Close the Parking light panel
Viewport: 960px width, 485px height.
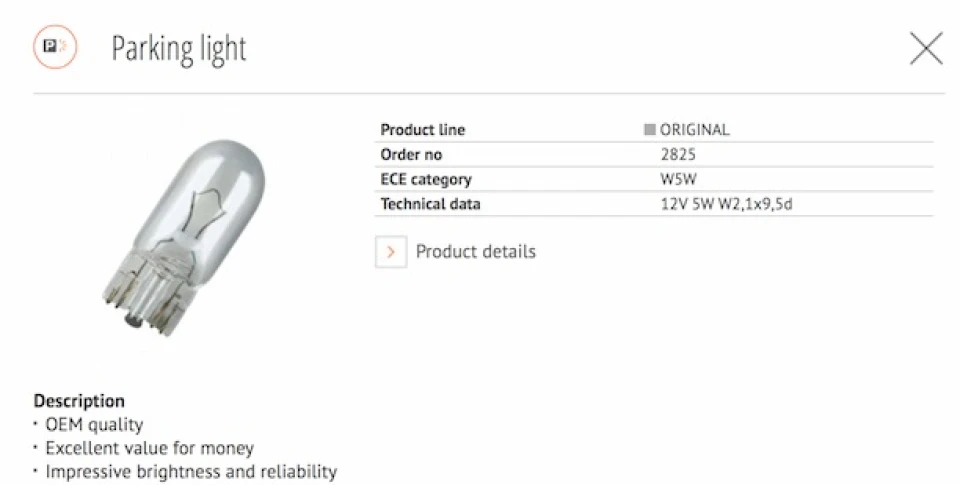click(x=926, y=49)
